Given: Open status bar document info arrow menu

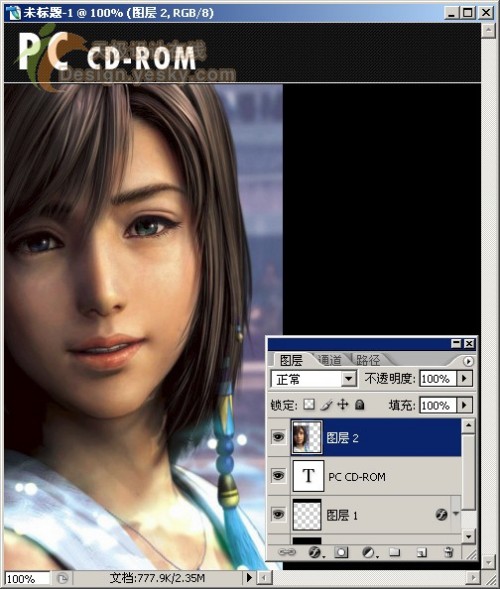Looking at the screenshot, I should click(x=249, y=577).
